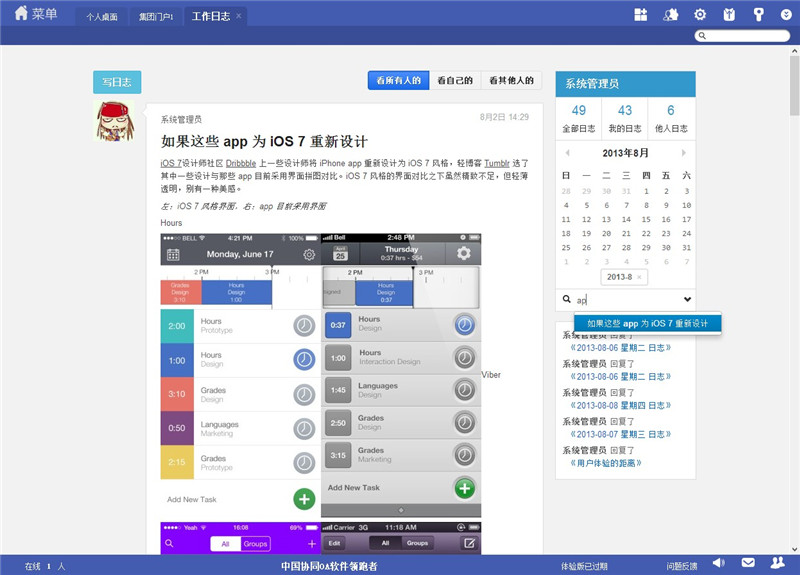Select August 31 in the calendar
The height and width of the screenshot is (575, 800).
[687, 248]
